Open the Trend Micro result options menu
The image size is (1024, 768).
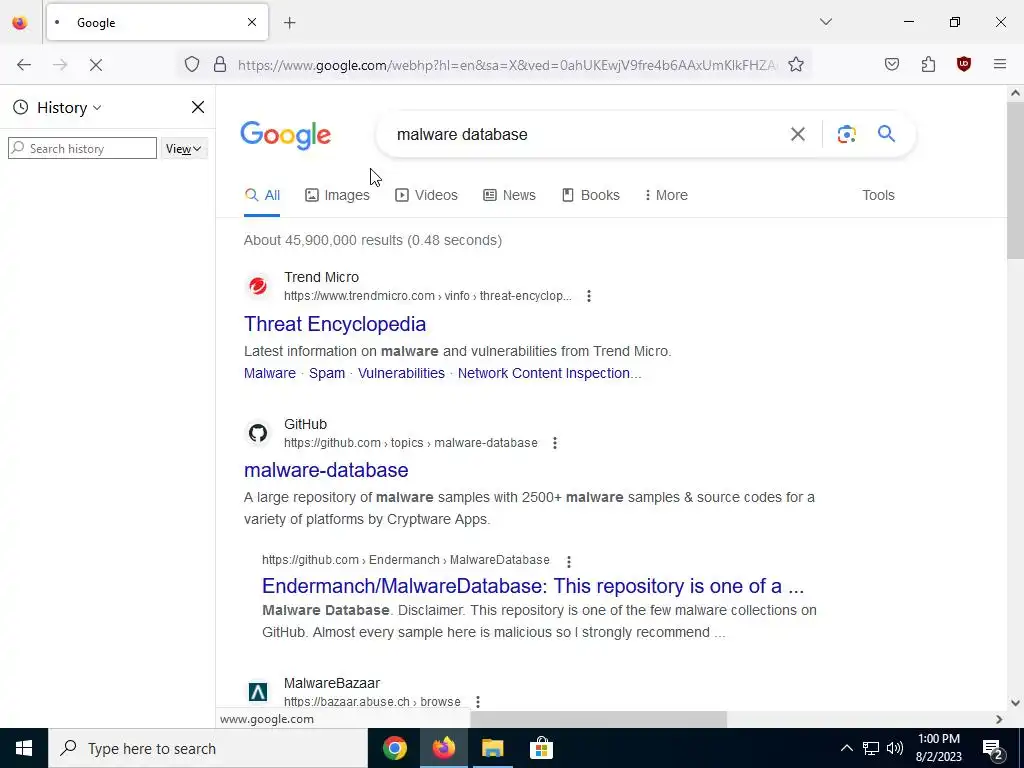(588, 296)
